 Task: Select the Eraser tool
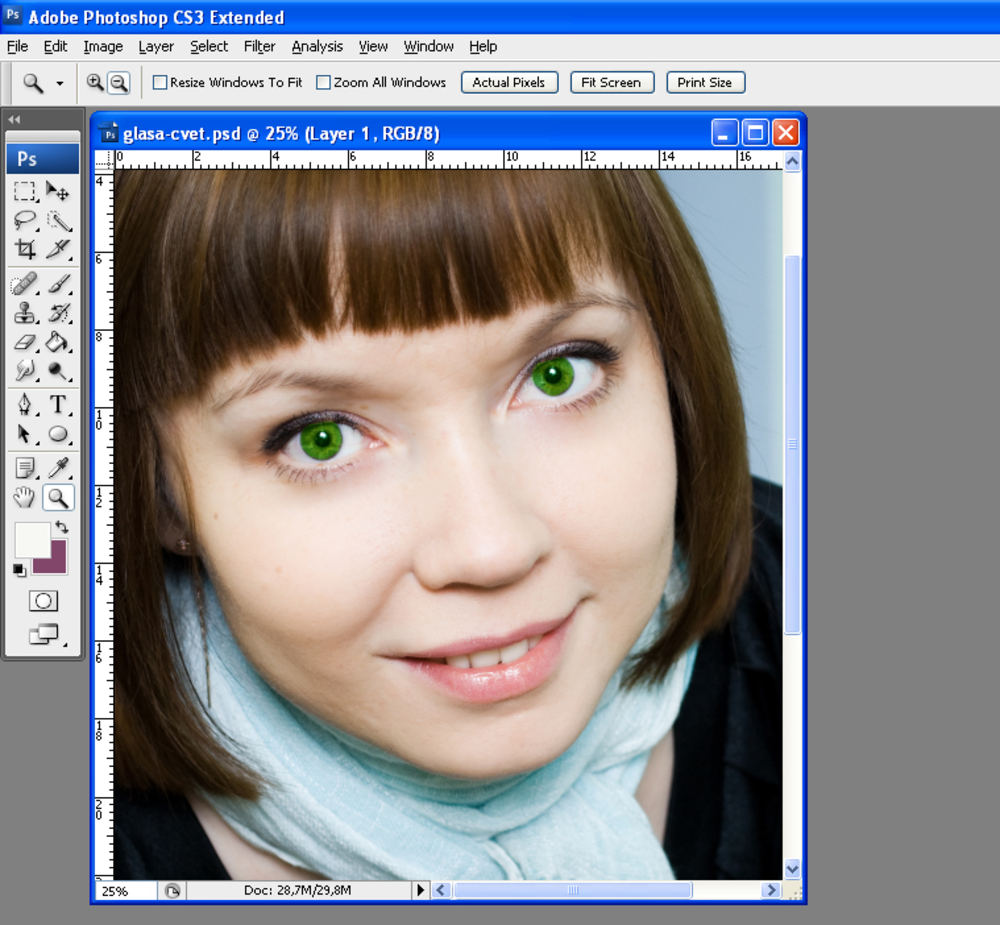(x=25, y=343)
